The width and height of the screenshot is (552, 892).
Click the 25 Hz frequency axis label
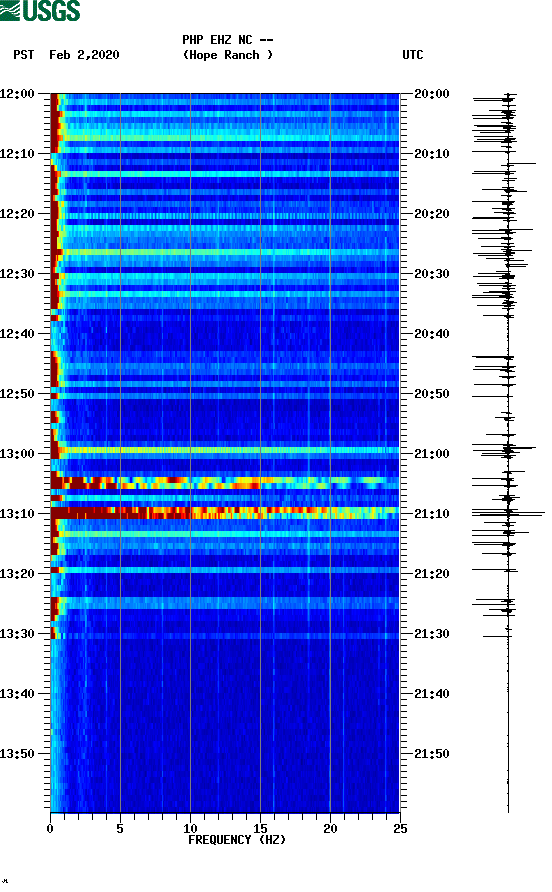point(400,828)
